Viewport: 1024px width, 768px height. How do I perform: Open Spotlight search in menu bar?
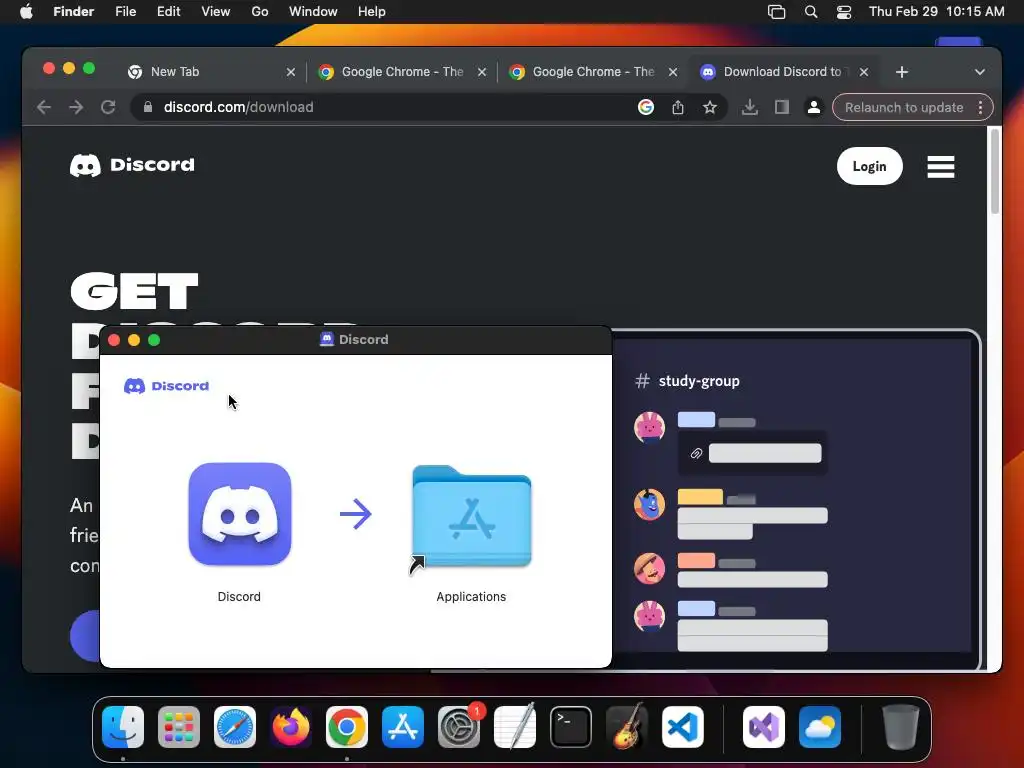[810, 12]
